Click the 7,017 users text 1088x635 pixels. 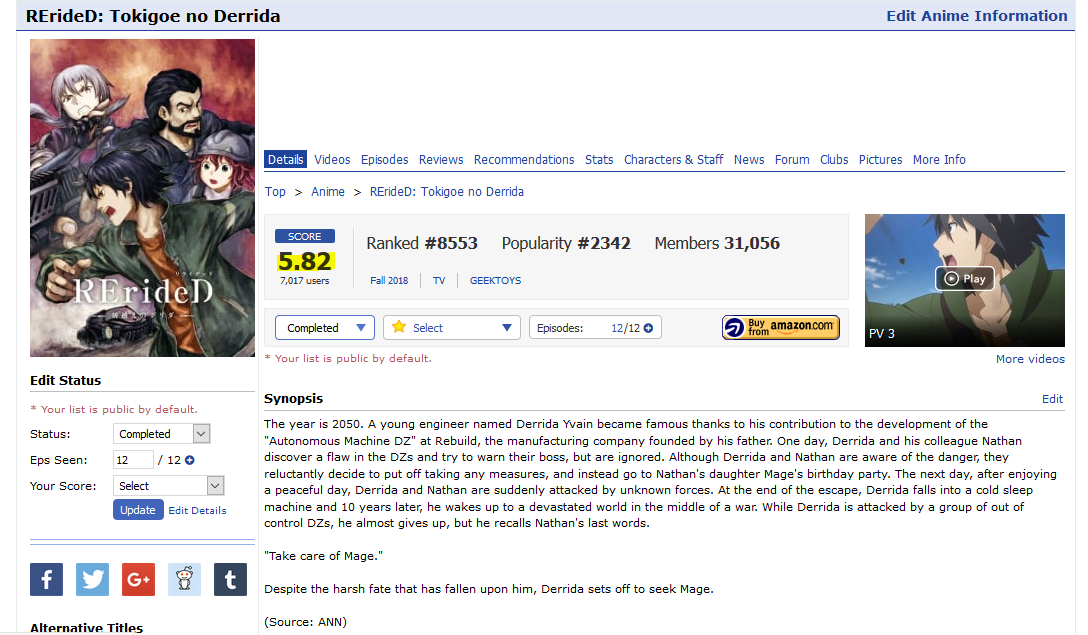(x=305, y=281)
